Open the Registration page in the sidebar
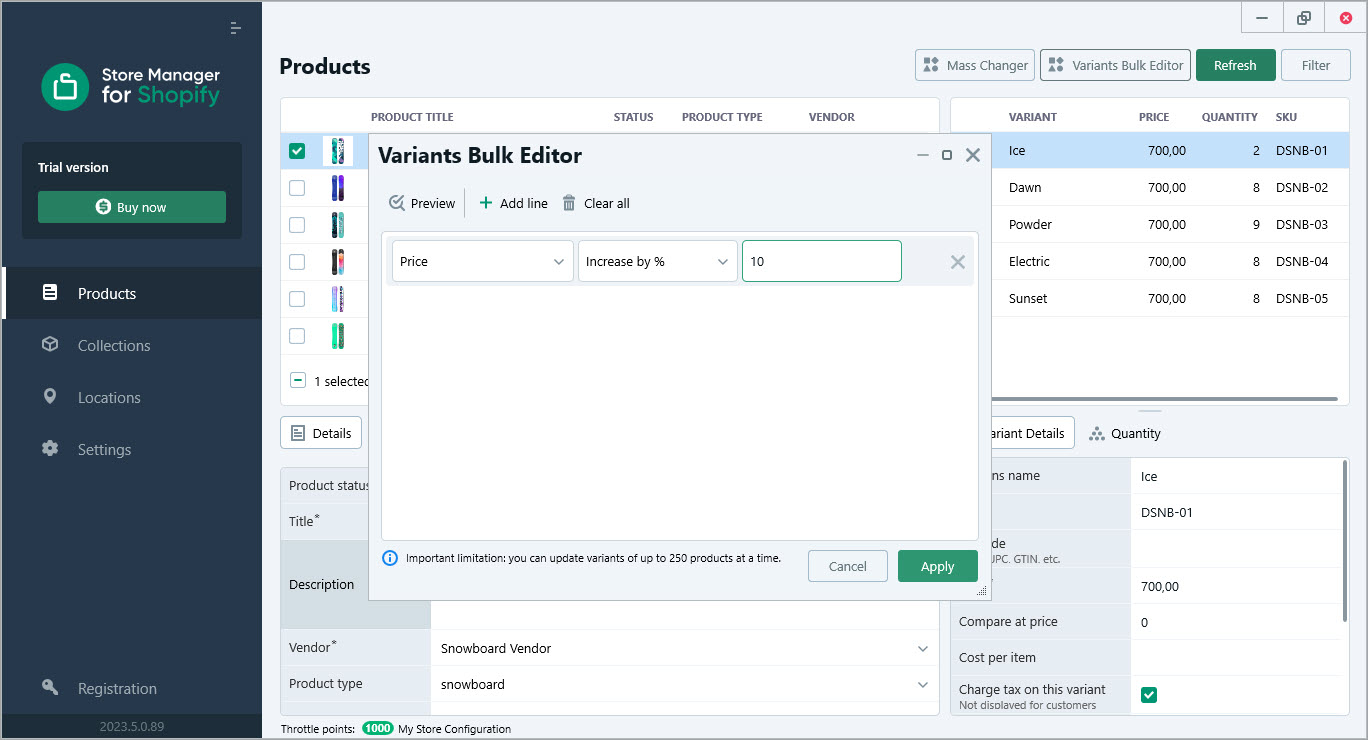This screenshot has height=740, width=1368. pos(132,688)
